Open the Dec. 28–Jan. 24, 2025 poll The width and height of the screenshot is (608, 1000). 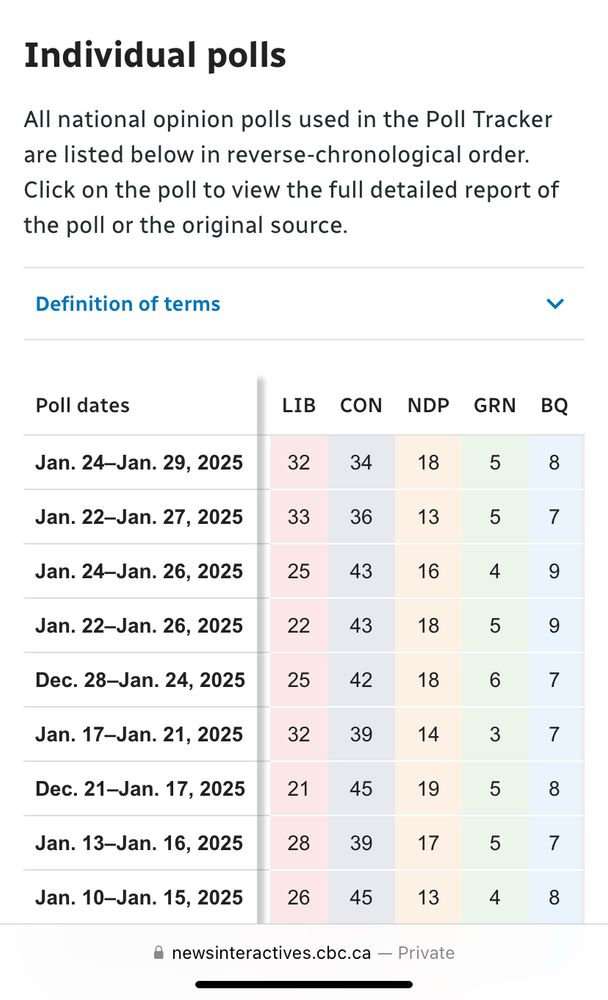coord(140,680)
